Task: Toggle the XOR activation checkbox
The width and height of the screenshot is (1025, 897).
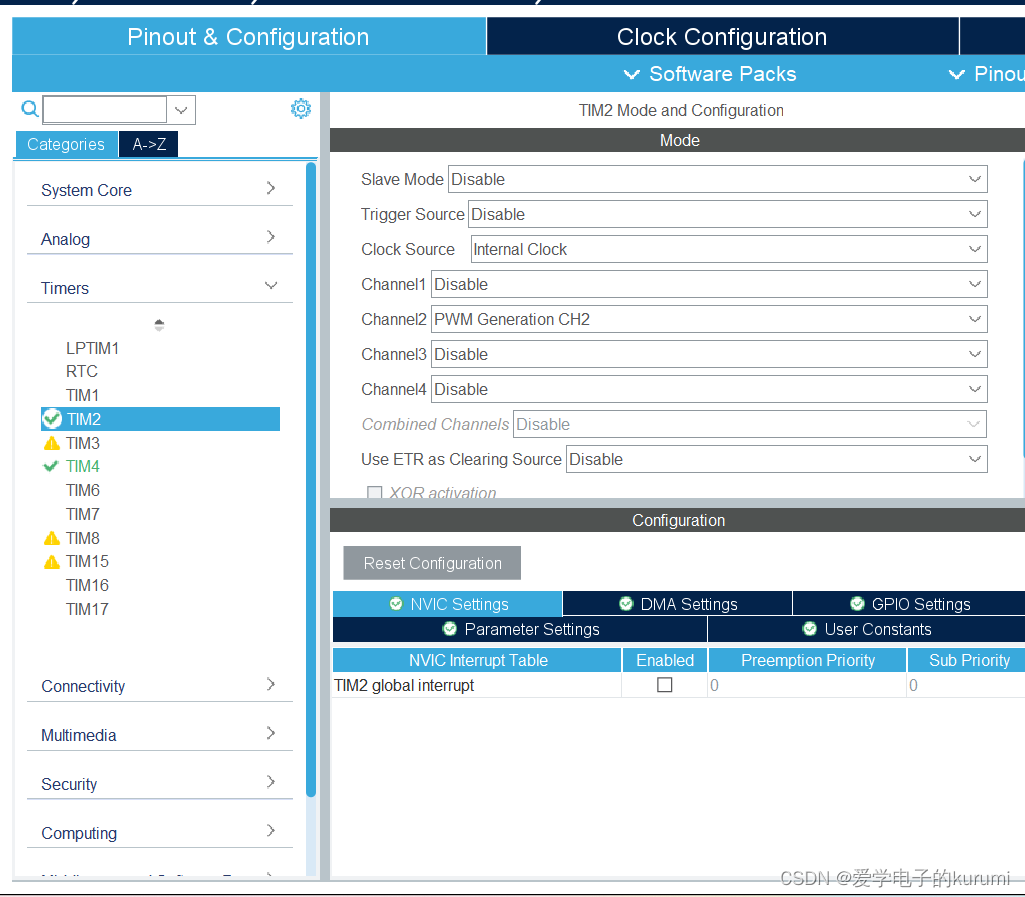Action: [x=375, y=493]
